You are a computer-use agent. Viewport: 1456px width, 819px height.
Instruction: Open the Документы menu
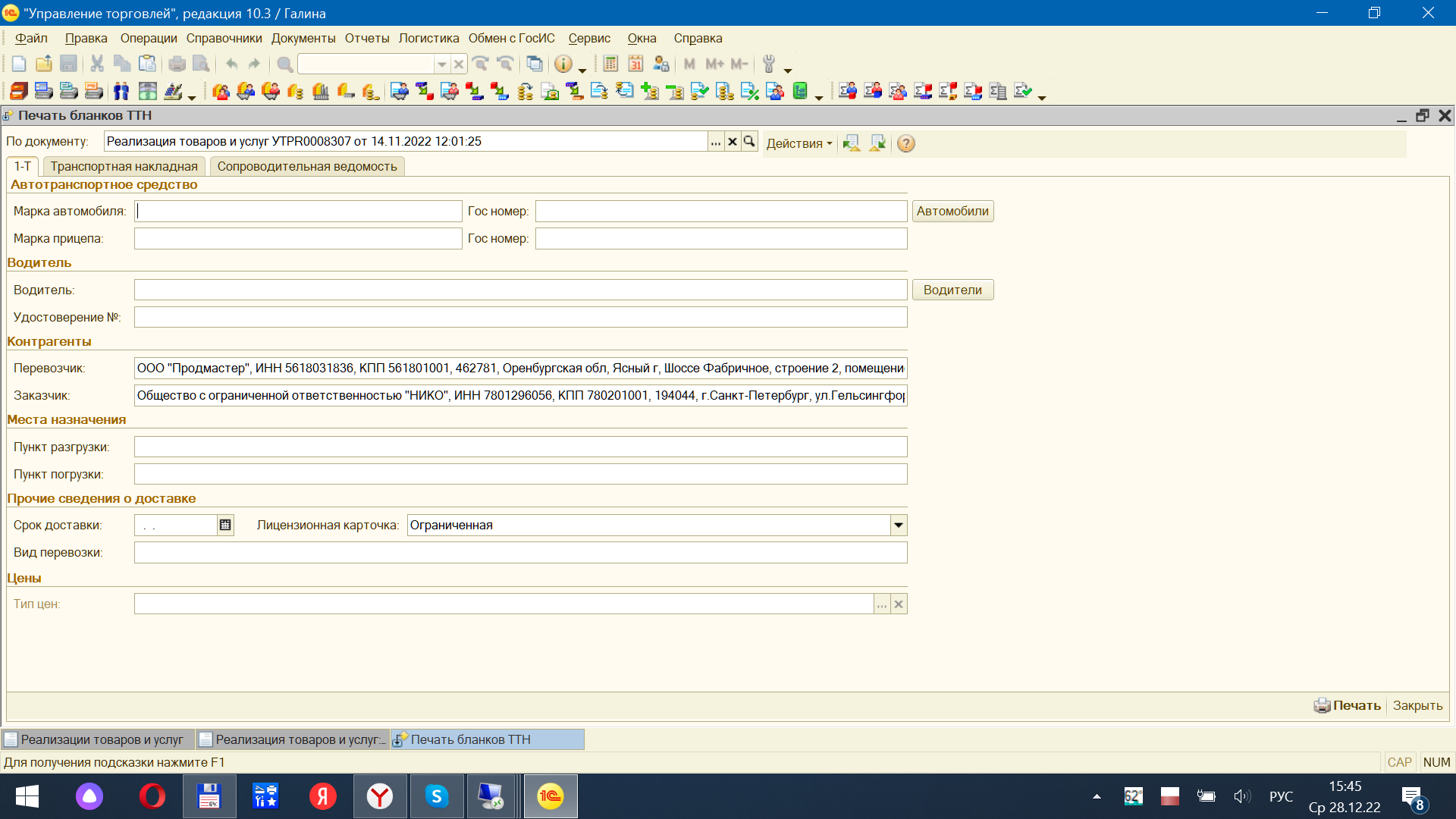[x=303, y=38]
